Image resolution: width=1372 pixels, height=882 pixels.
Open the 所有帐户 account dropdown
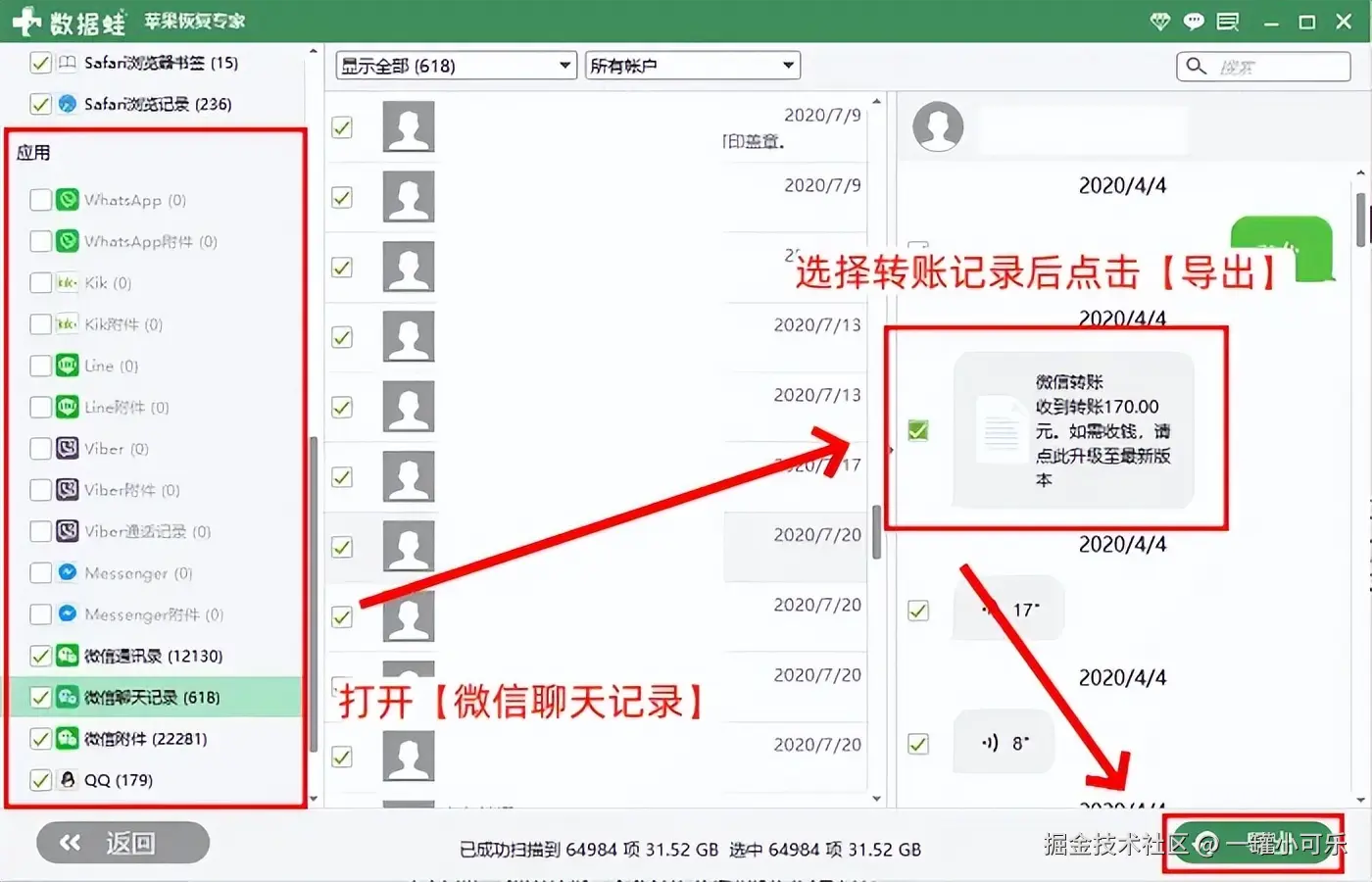(693, 66)
